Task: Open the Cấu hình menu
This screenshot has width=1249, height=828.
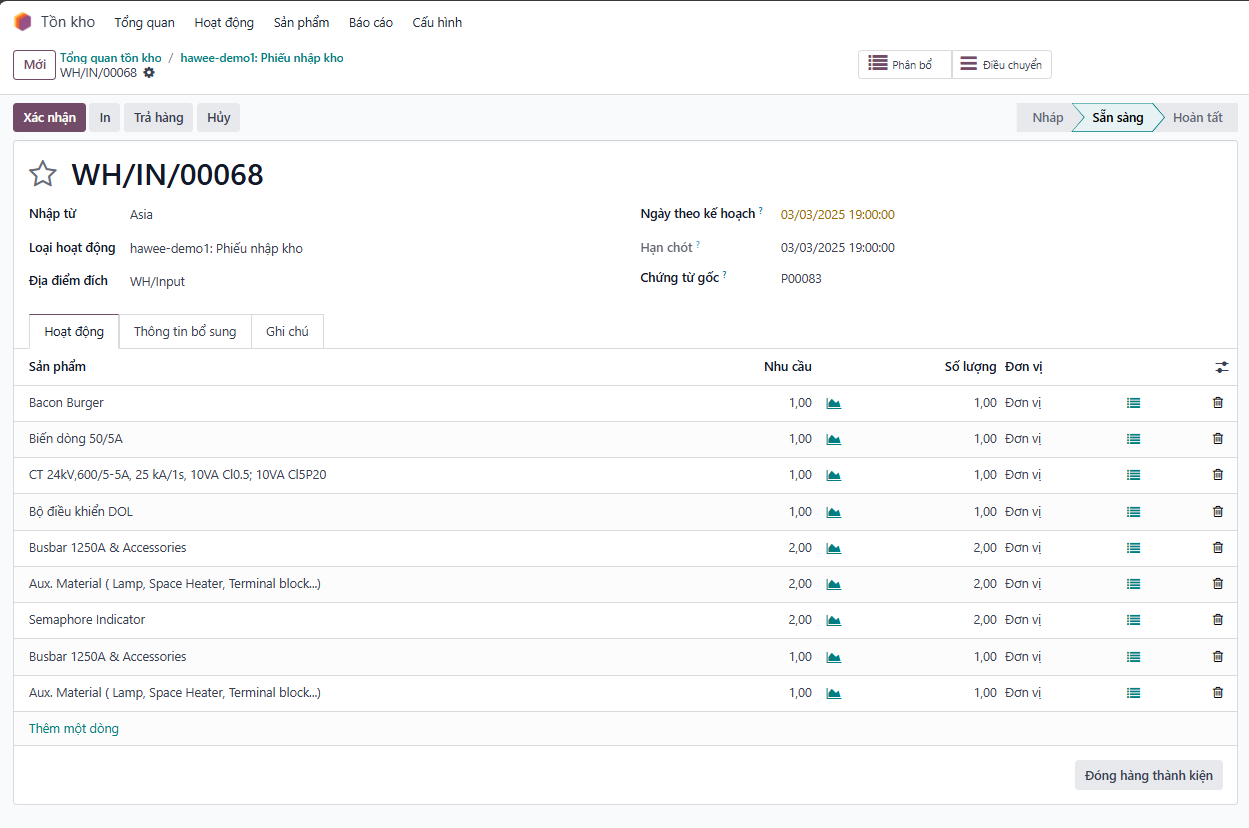Action: tap(437, 22)
